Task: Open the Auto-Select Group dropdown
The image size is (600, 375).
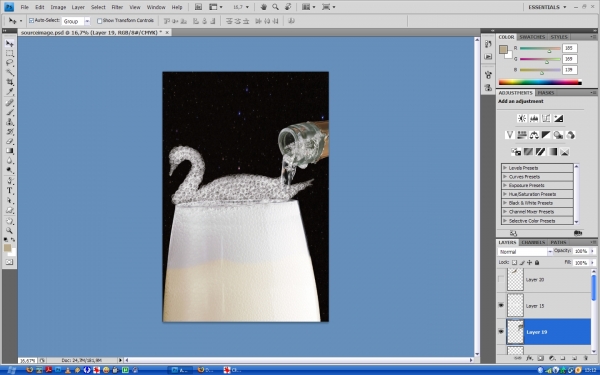Action: [87, 21]
